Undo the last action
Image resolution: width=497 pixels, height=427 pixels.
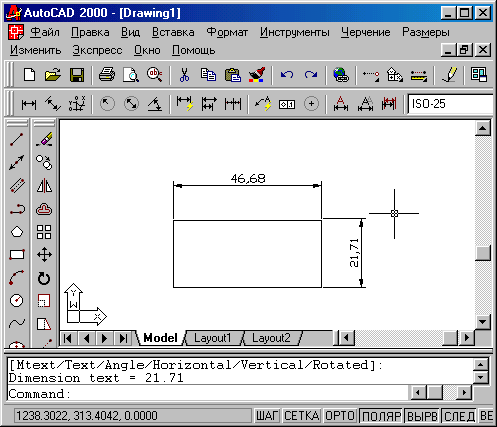coord(287,75)
